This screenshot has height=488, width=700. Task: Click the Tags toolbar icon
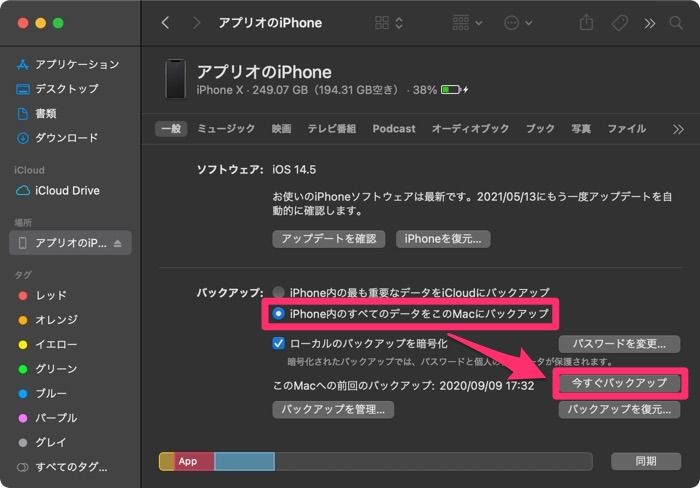click(x=619, y=23)
